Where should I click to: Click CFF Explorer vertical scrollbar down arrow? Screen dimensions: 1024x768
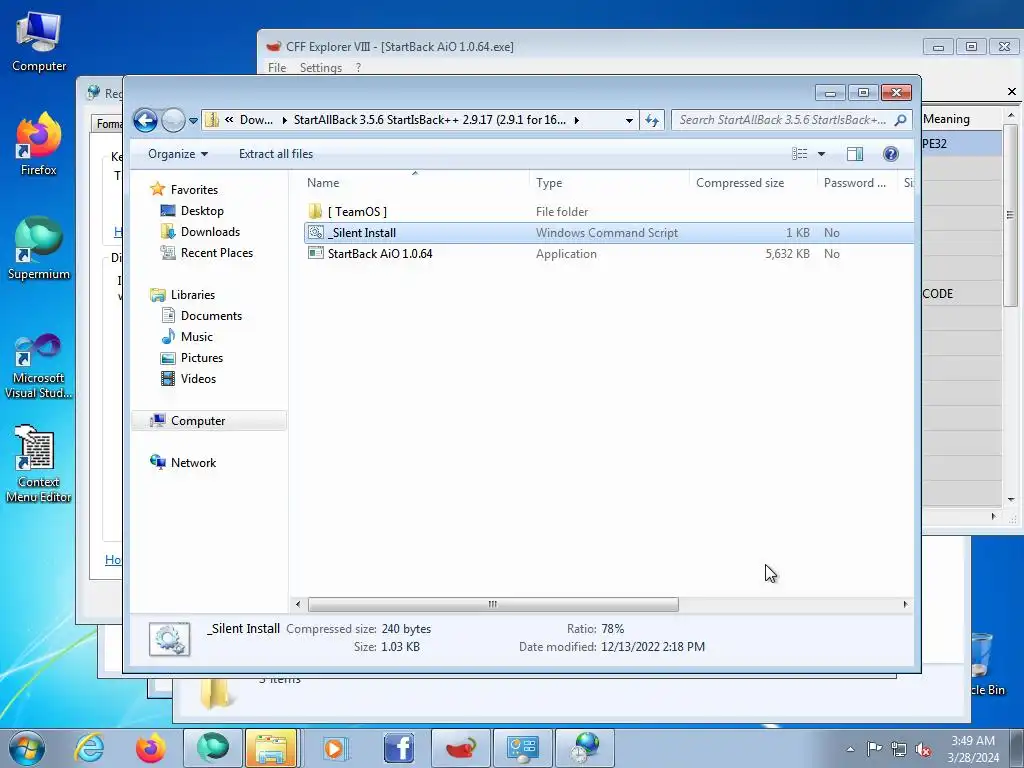point(1011,500)
